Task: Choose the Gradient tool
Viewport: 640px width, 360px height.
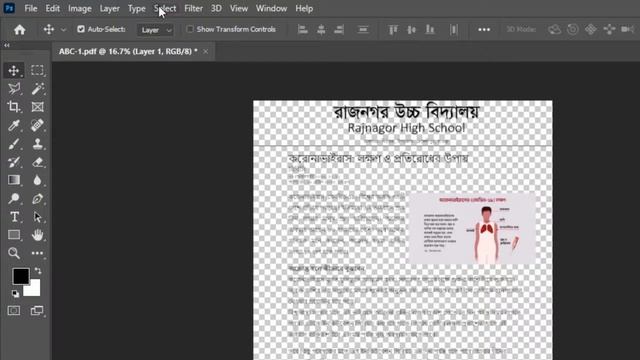Action: point(13,180)
